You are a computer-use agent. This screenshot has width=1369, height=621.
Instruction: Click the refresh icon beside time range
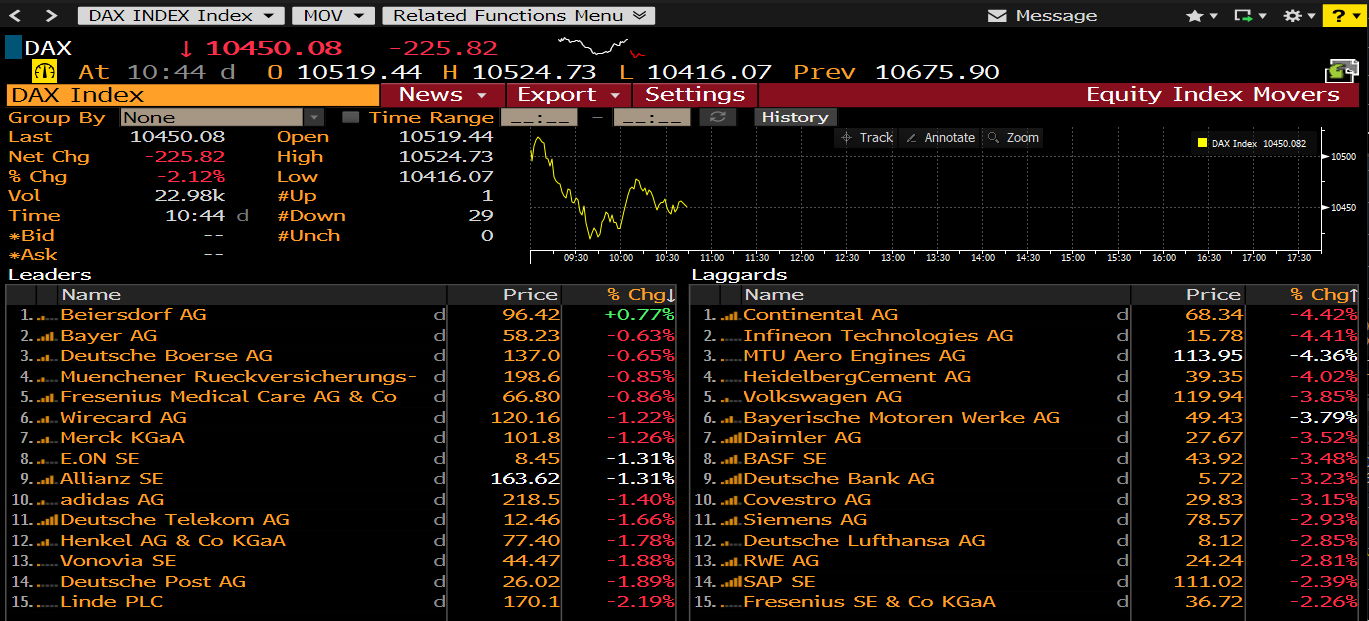717,117
